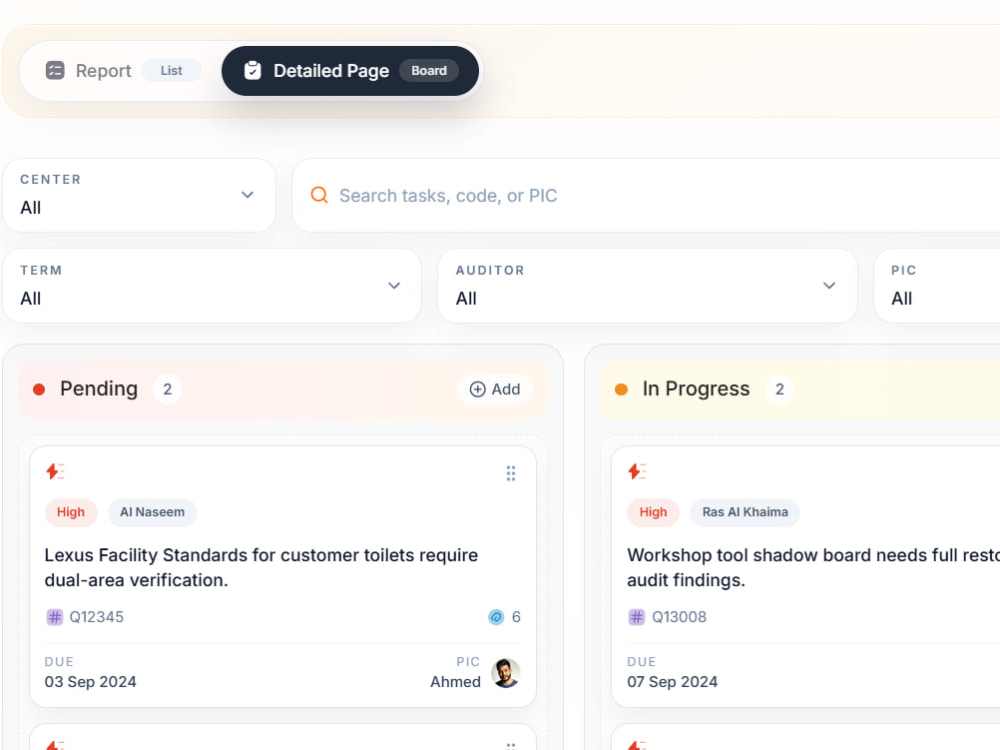This screenshot has height=750, width=1000.
Task: Click the High priority tag on Lexus card
Action: 71,512
